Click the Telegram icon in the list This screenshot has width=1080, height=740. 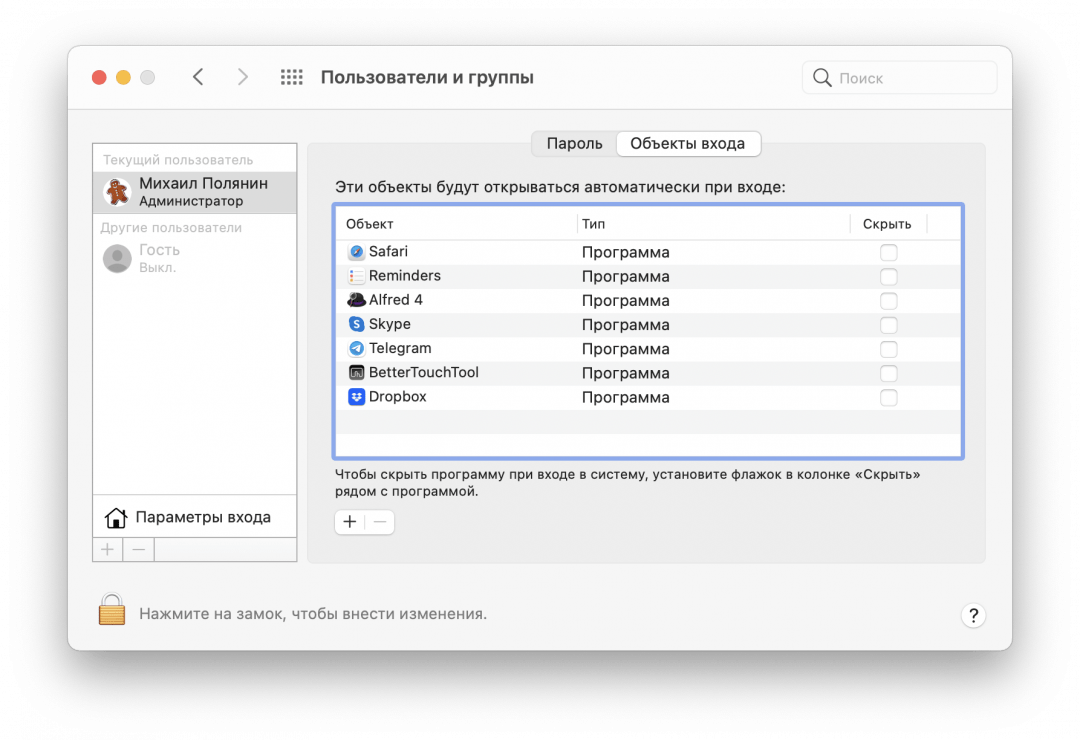357,348
